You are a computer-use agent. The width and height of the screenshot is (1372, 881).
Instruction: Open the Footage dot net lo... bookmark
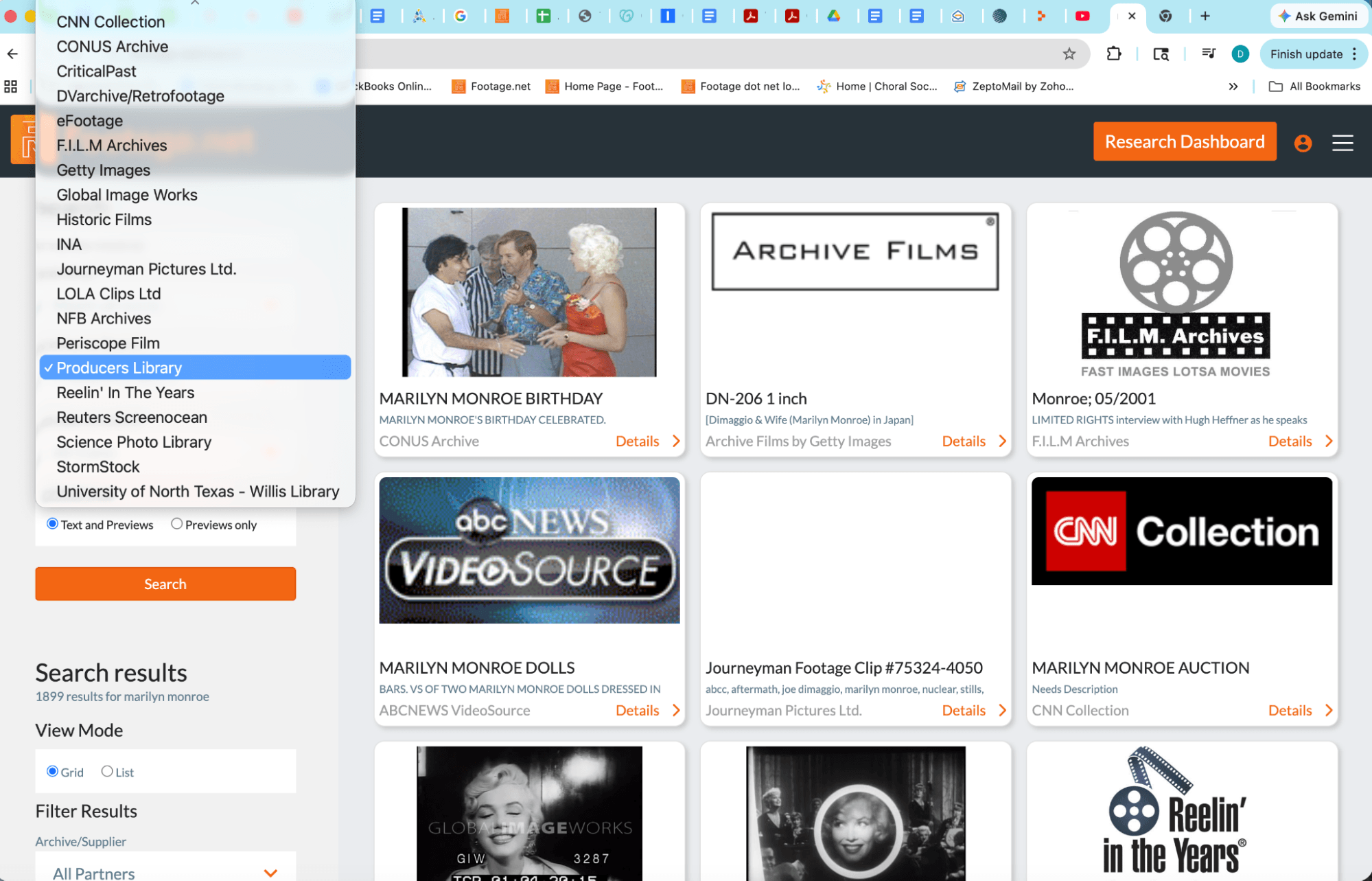tap(741, 87)
